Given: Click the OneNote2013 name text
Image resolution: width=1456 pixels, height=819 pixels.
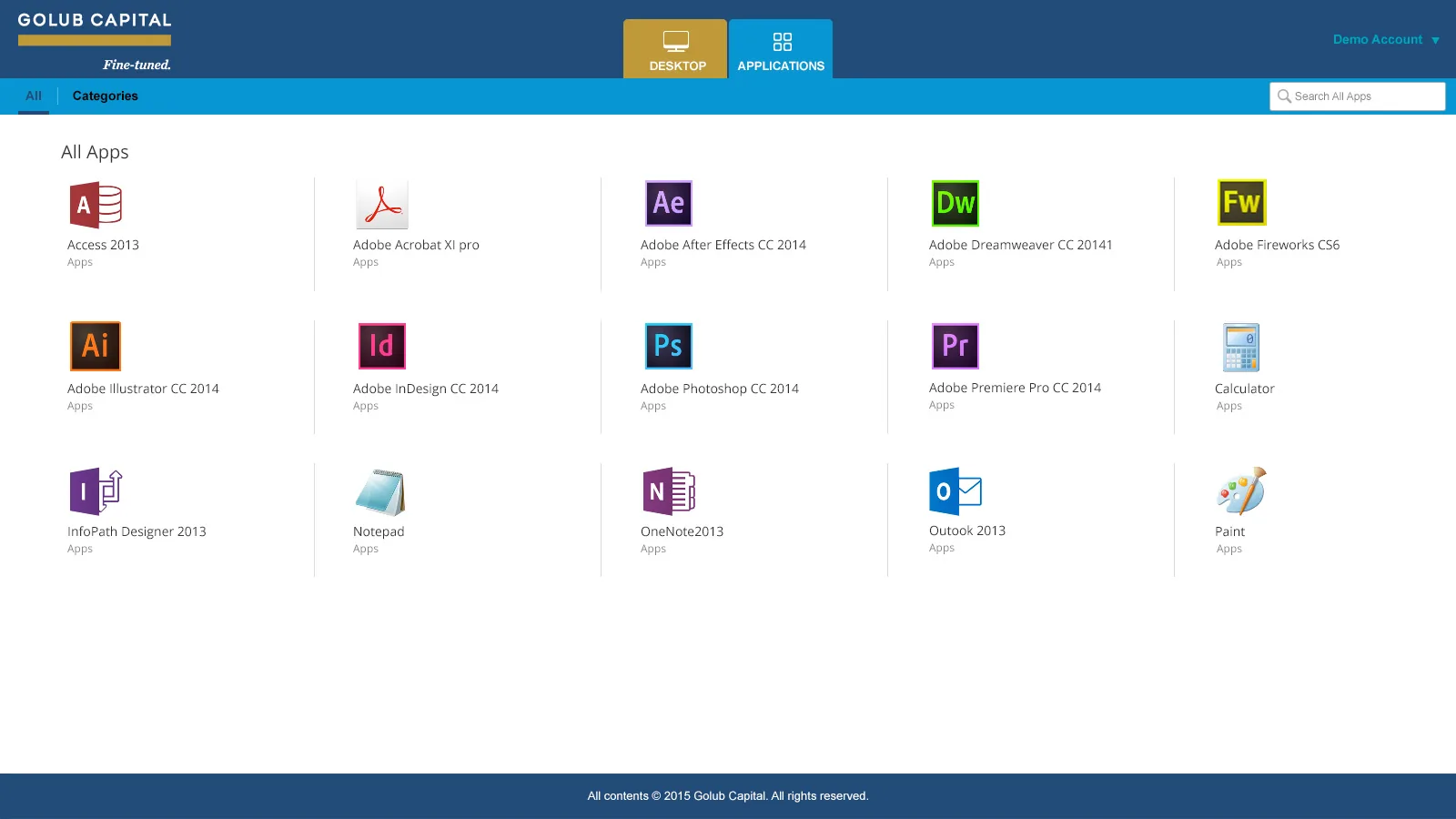Looking at the screenshot, I should point(682,531).
